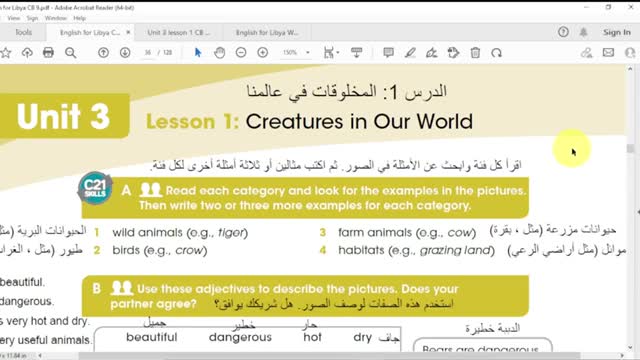
Task: Open the Window menu
Action: coord(56,18)
